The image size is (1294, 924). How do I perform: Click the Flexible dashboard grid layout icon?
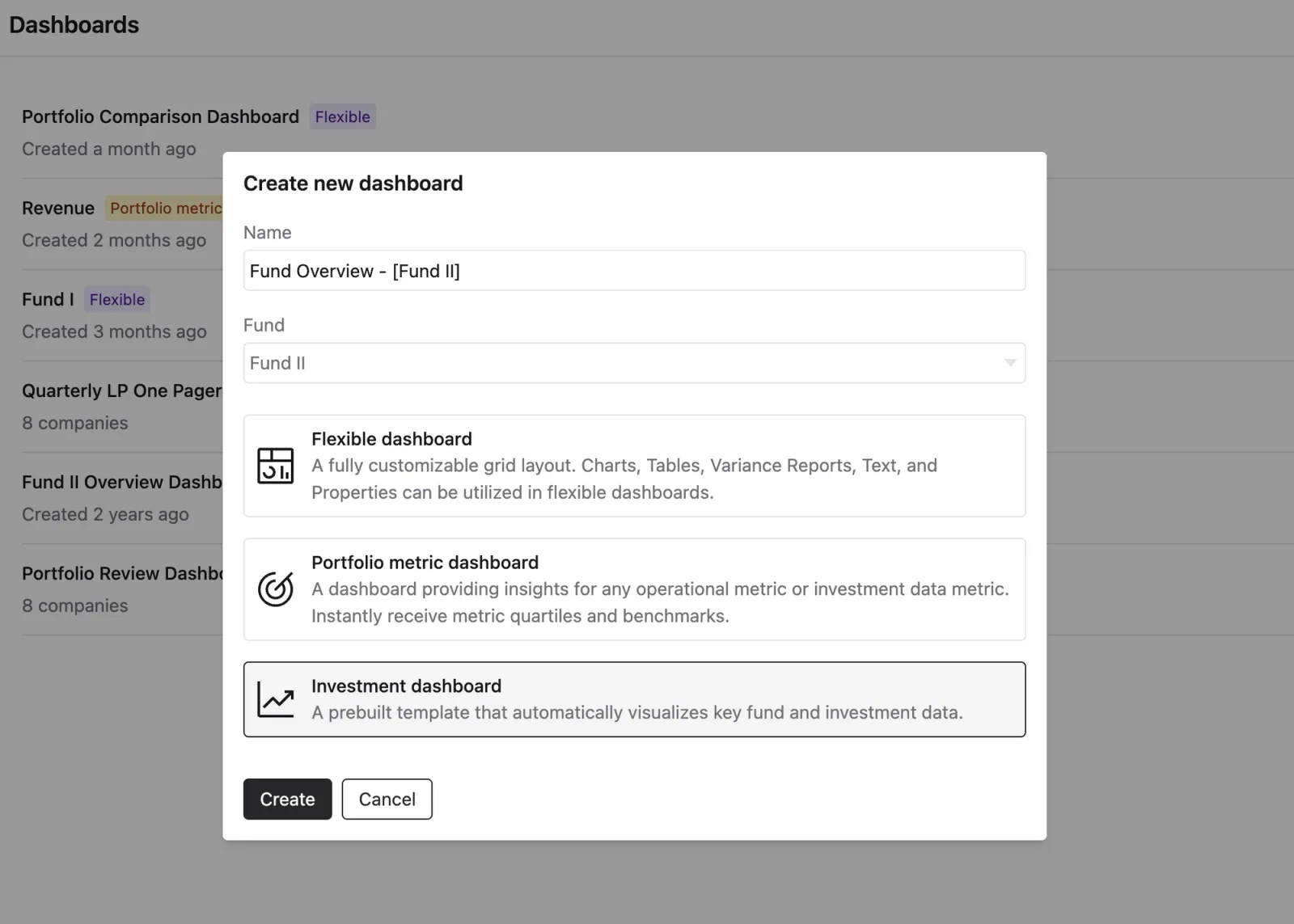(275, 466)
